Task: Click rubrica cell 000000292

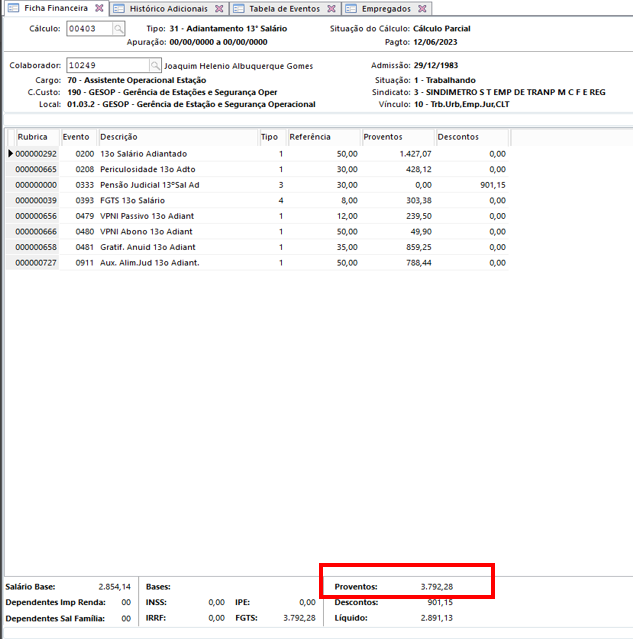Action: pos(36,154)
